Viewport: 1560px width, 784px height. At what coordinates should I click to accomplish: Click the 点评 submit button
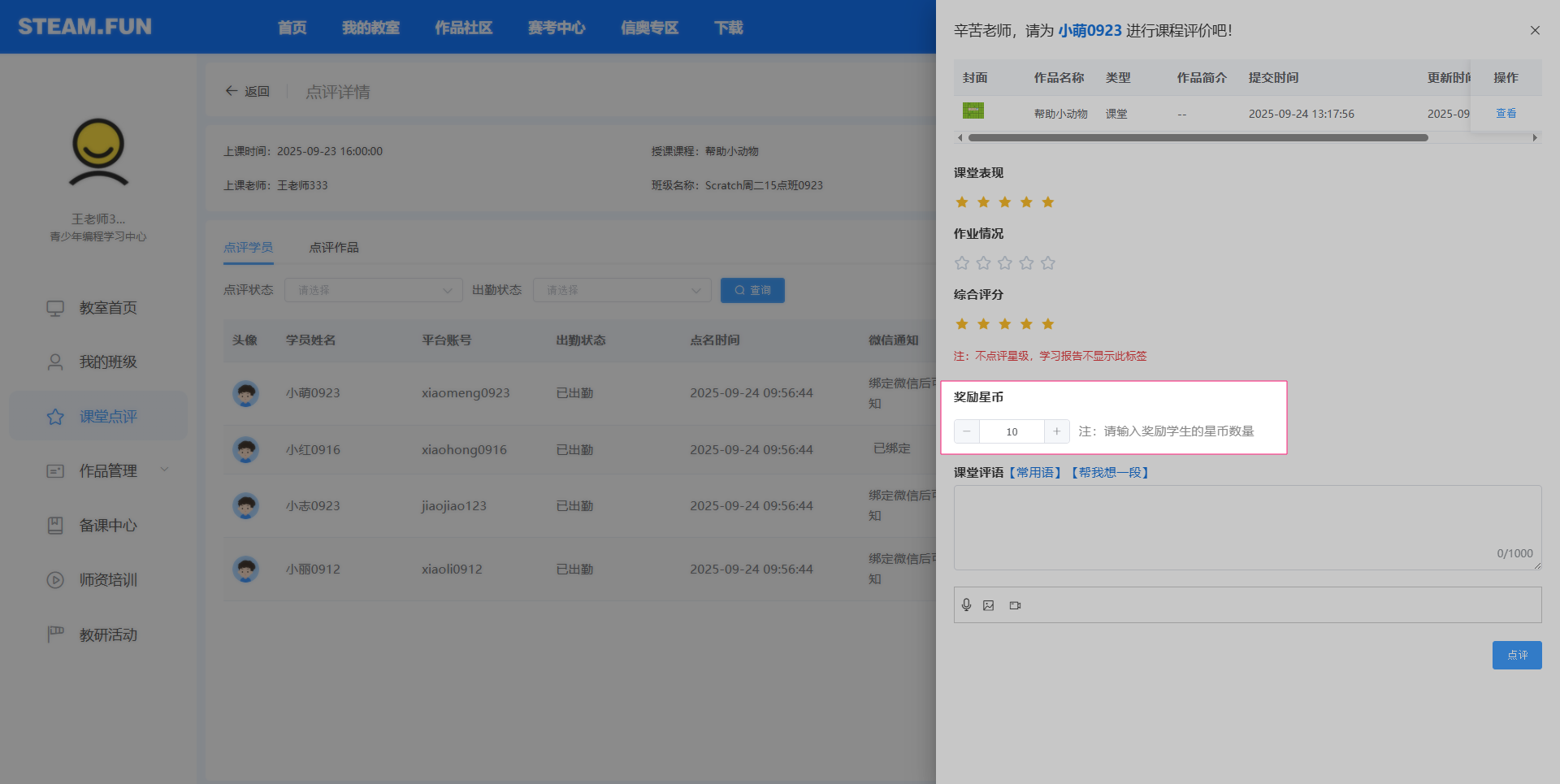point(1516,655)
